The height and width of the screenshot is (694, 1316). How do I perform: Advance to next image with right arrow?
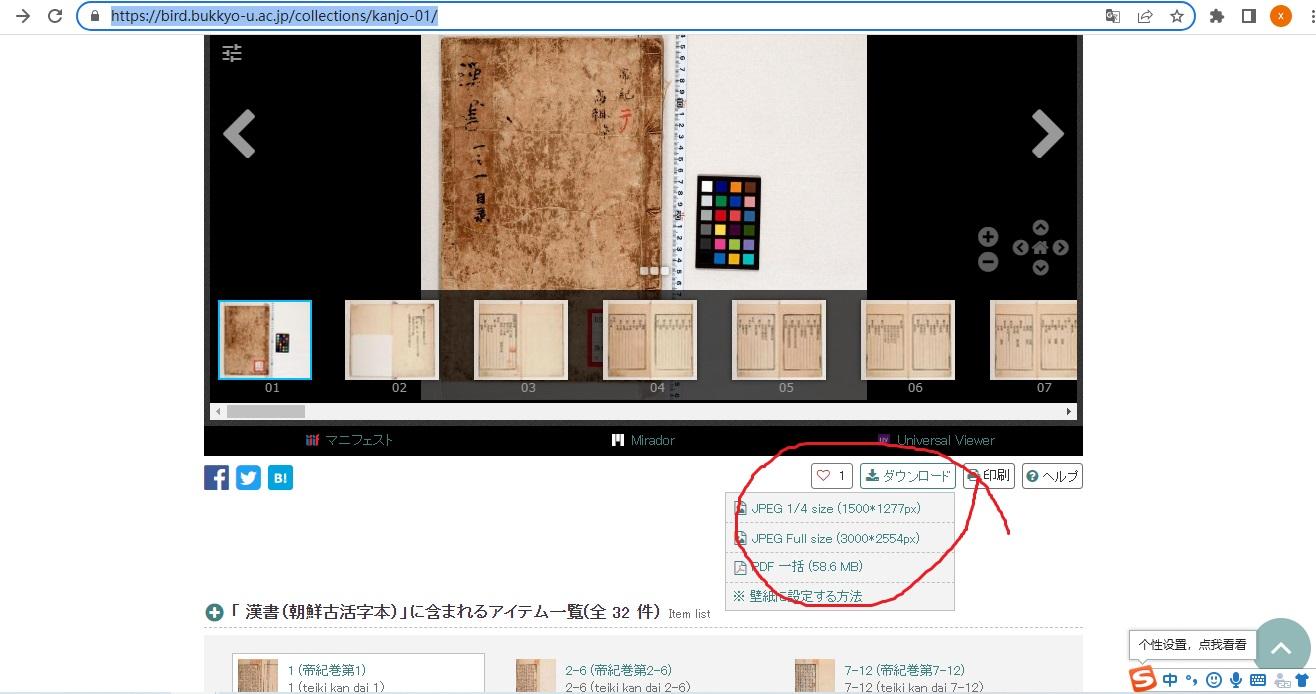click(x=1047, y=134)
